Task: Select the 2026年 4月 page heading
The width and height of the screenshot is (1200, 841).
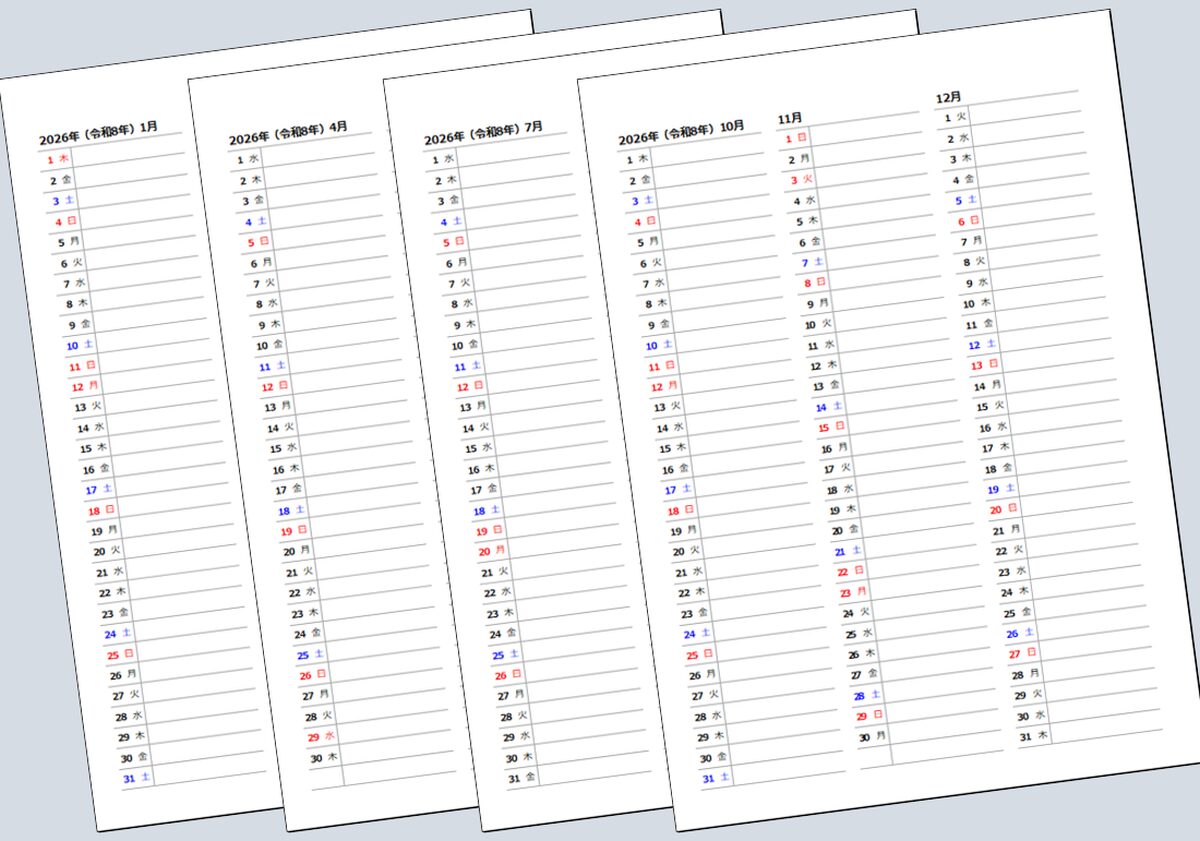Action: coord(288,134)
